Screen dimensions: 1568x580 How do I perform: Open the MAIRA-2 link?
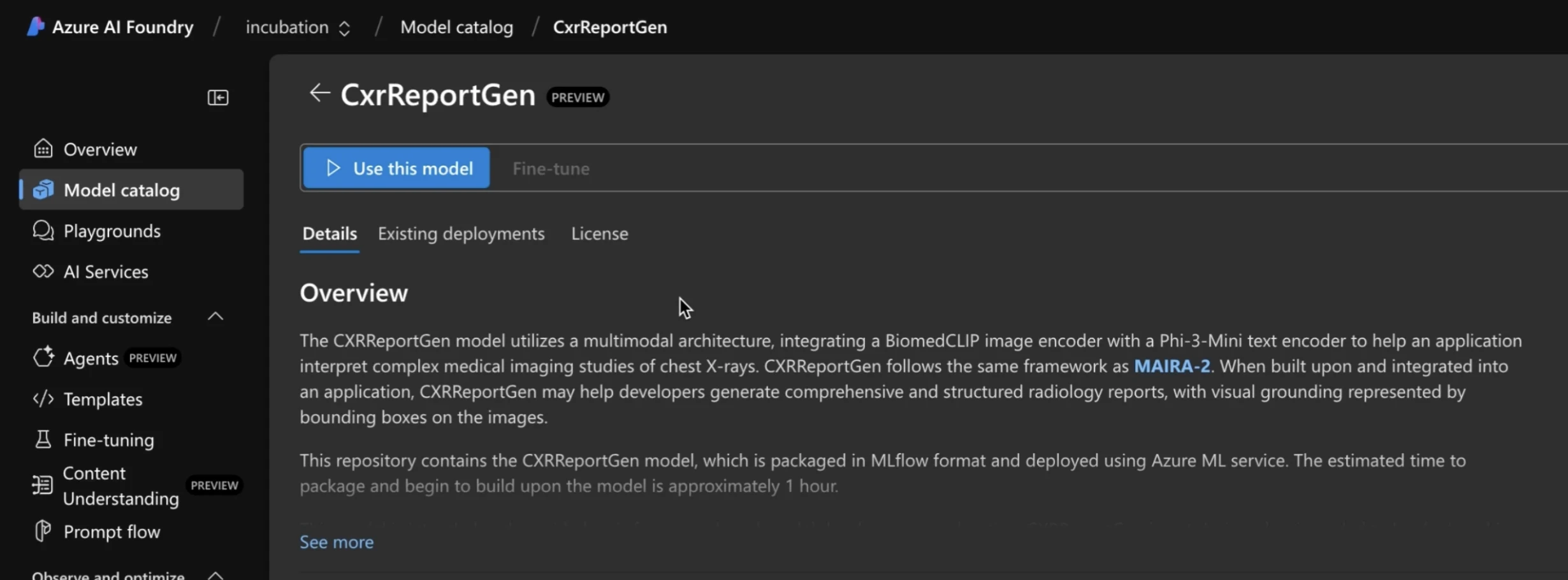(x=1172, y=366)
